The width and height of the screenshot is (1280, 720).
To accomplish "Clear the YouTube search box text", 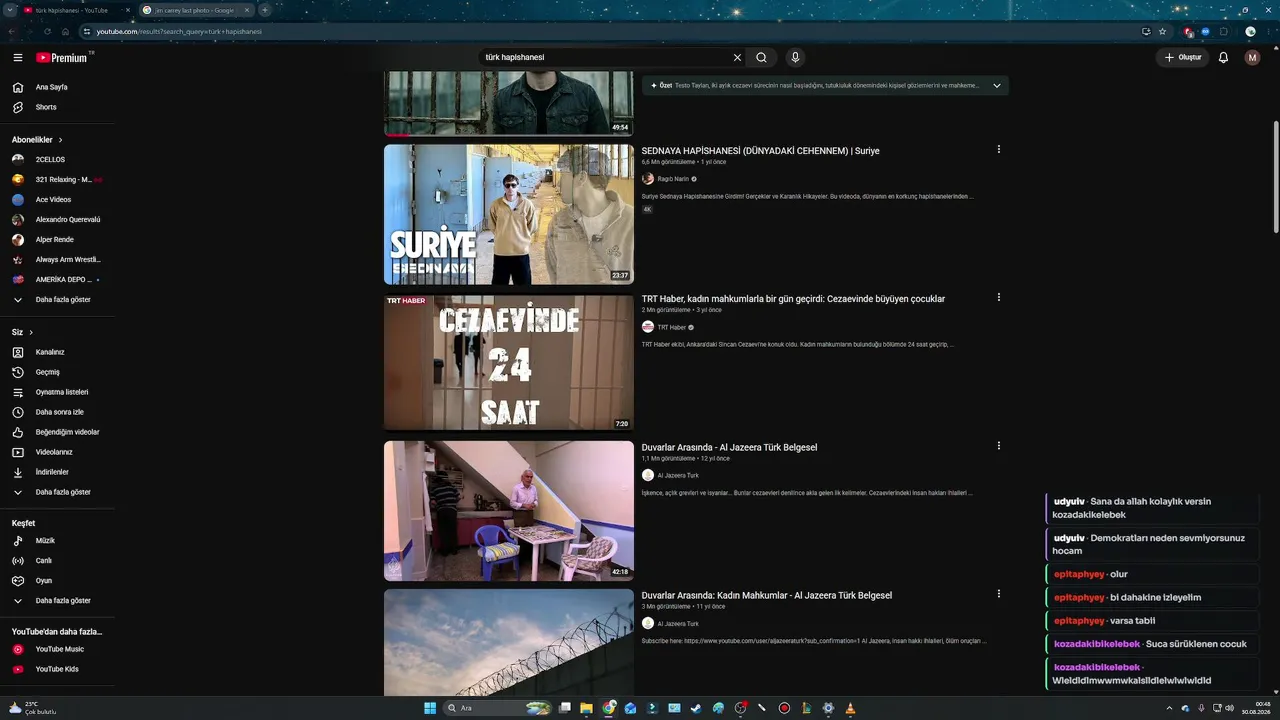I will (738, 58).
